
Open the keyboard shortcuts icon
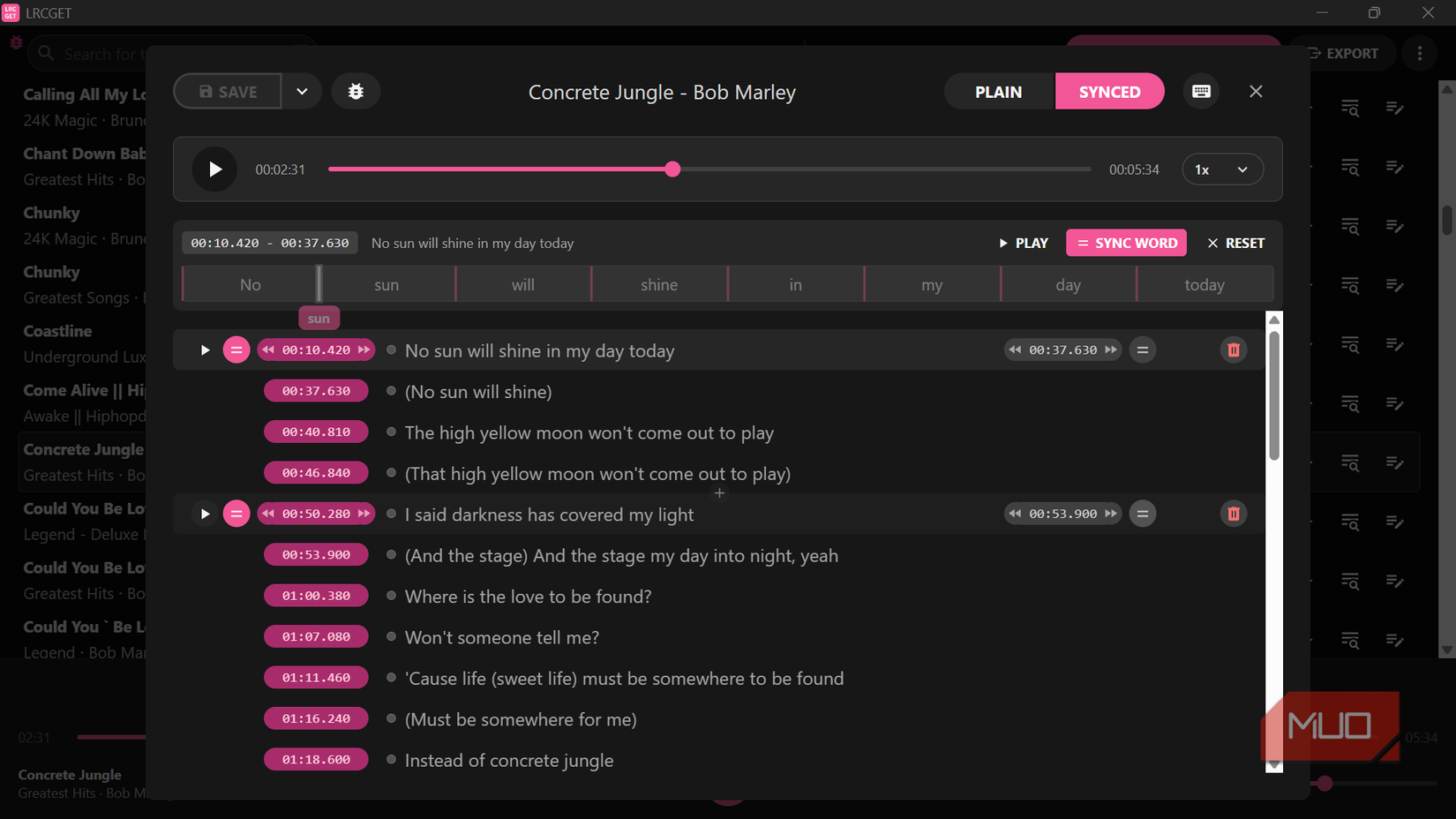pyautogui.click(x=1201, y=92)
